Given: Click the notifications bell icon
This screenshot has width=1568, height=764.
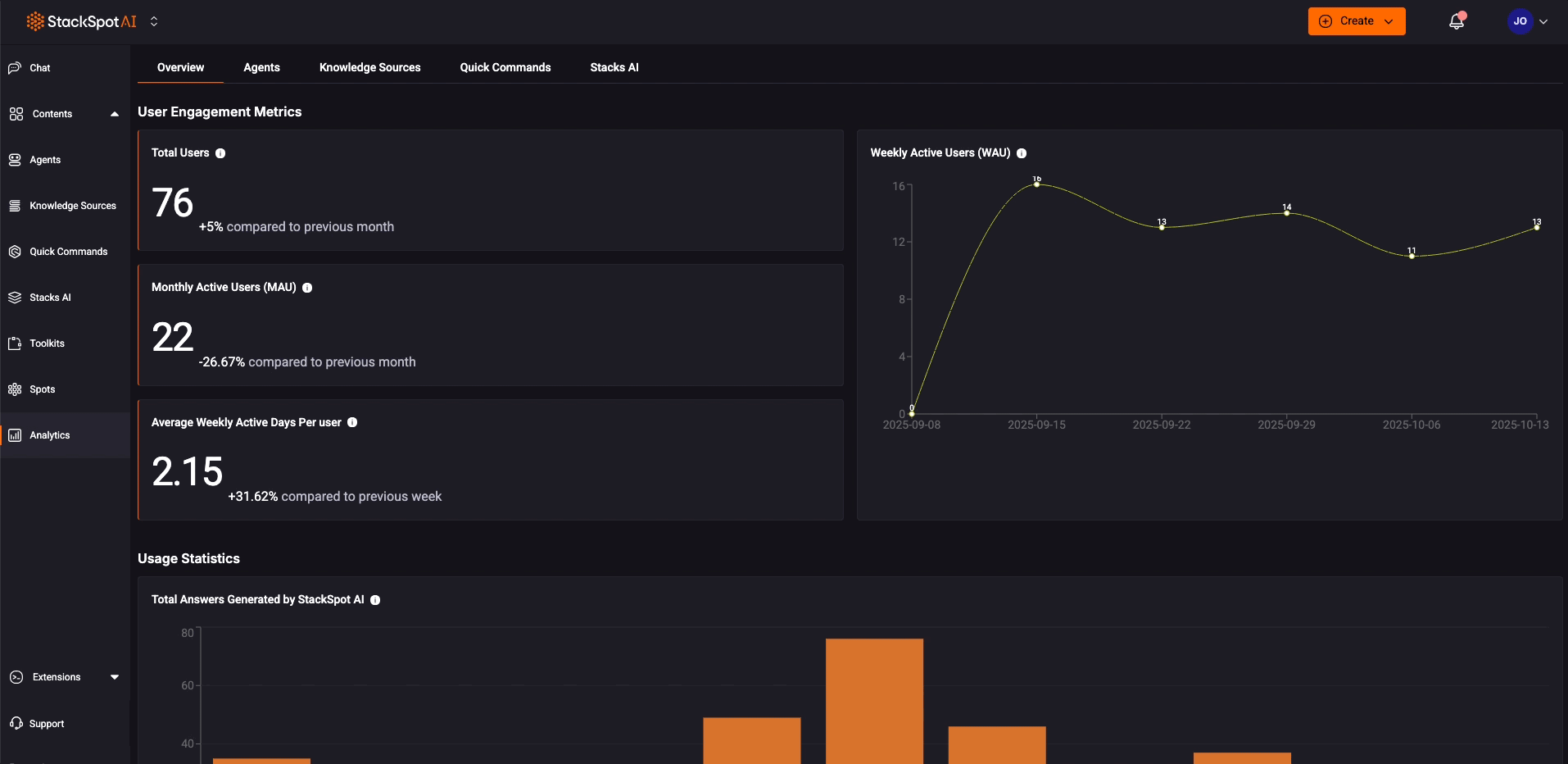Looking at the screenshot, I should pyautogui.click(x=1456, y=22).
